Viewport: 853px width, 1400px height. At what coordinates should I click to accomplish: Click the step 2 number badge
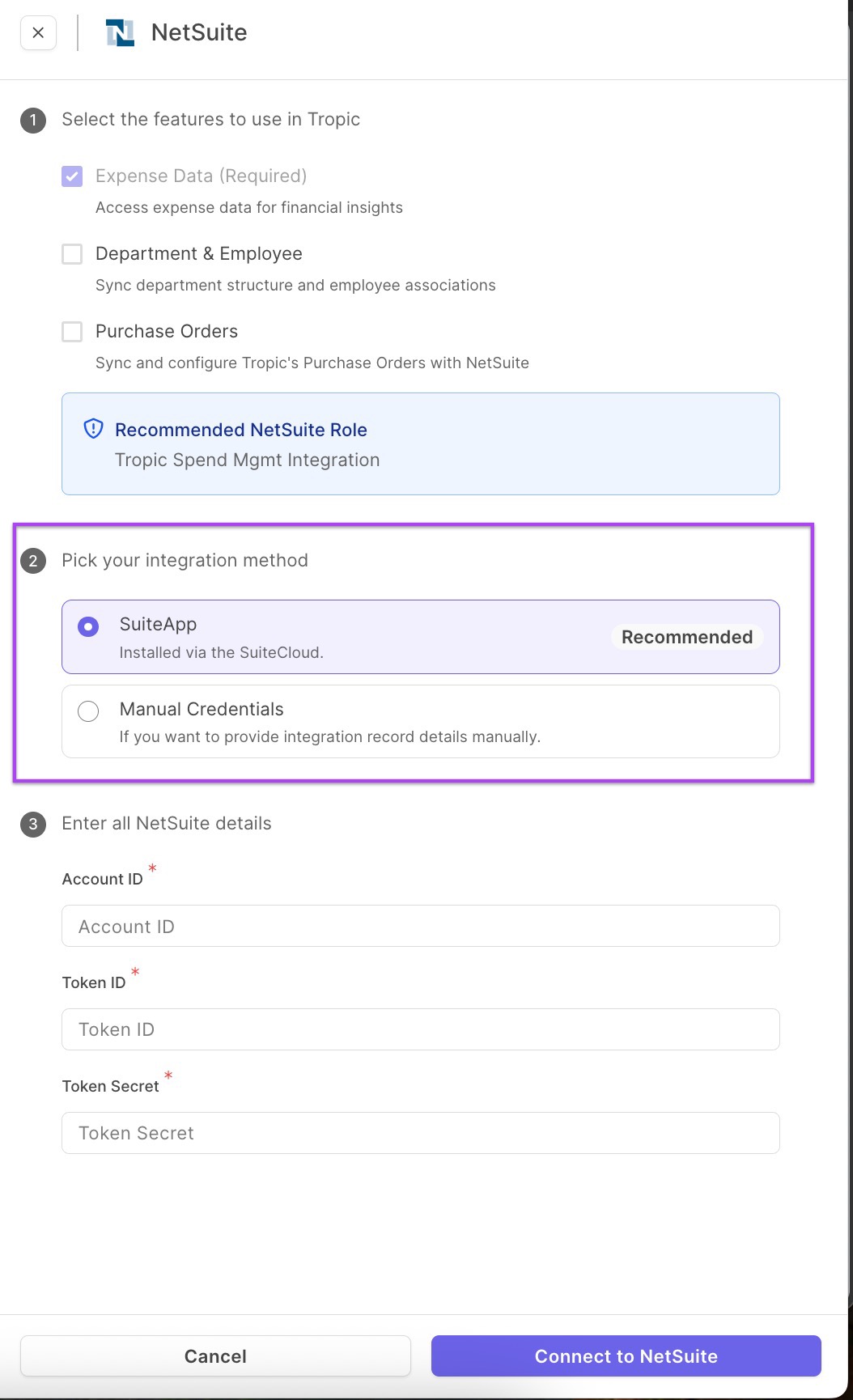pos(33,561)
